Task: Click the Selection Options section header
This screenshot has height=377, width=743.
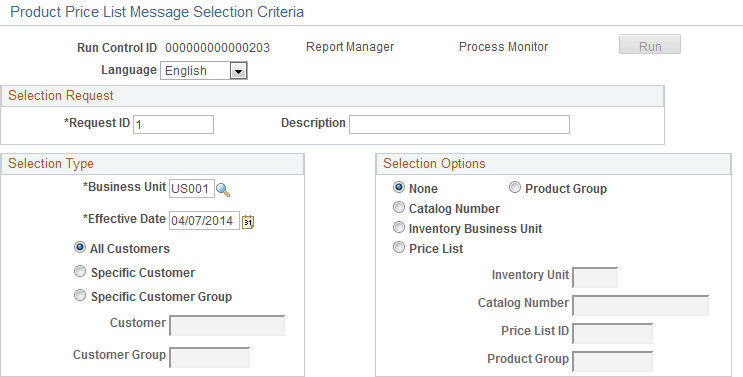Action: (553, 164)
